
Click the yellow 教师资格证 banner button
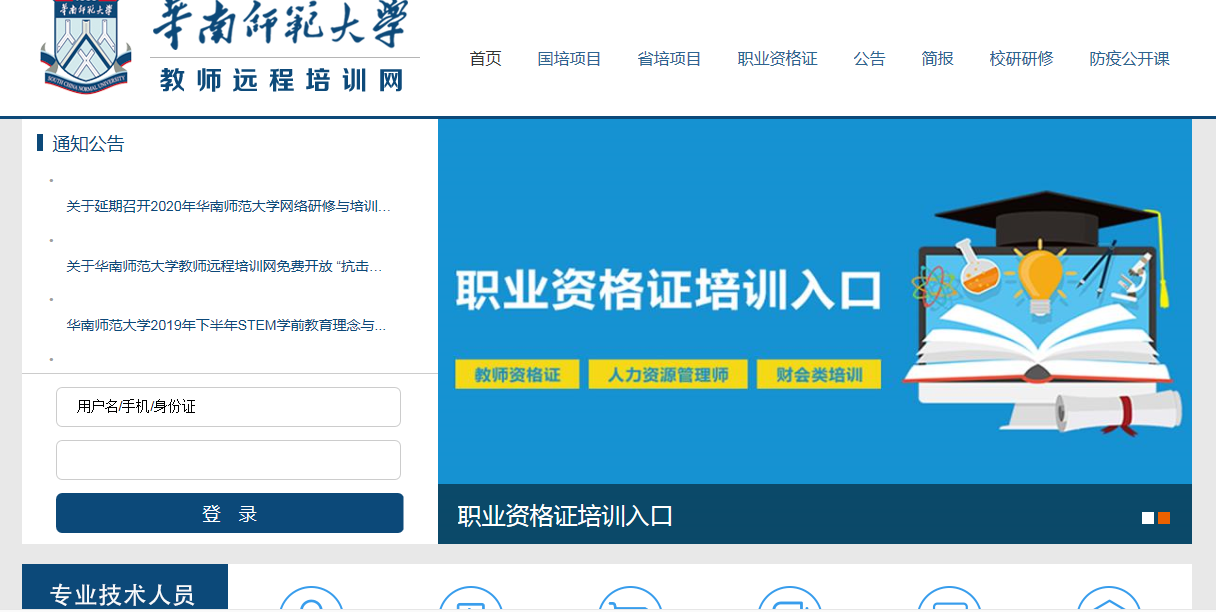pos(516,375)
